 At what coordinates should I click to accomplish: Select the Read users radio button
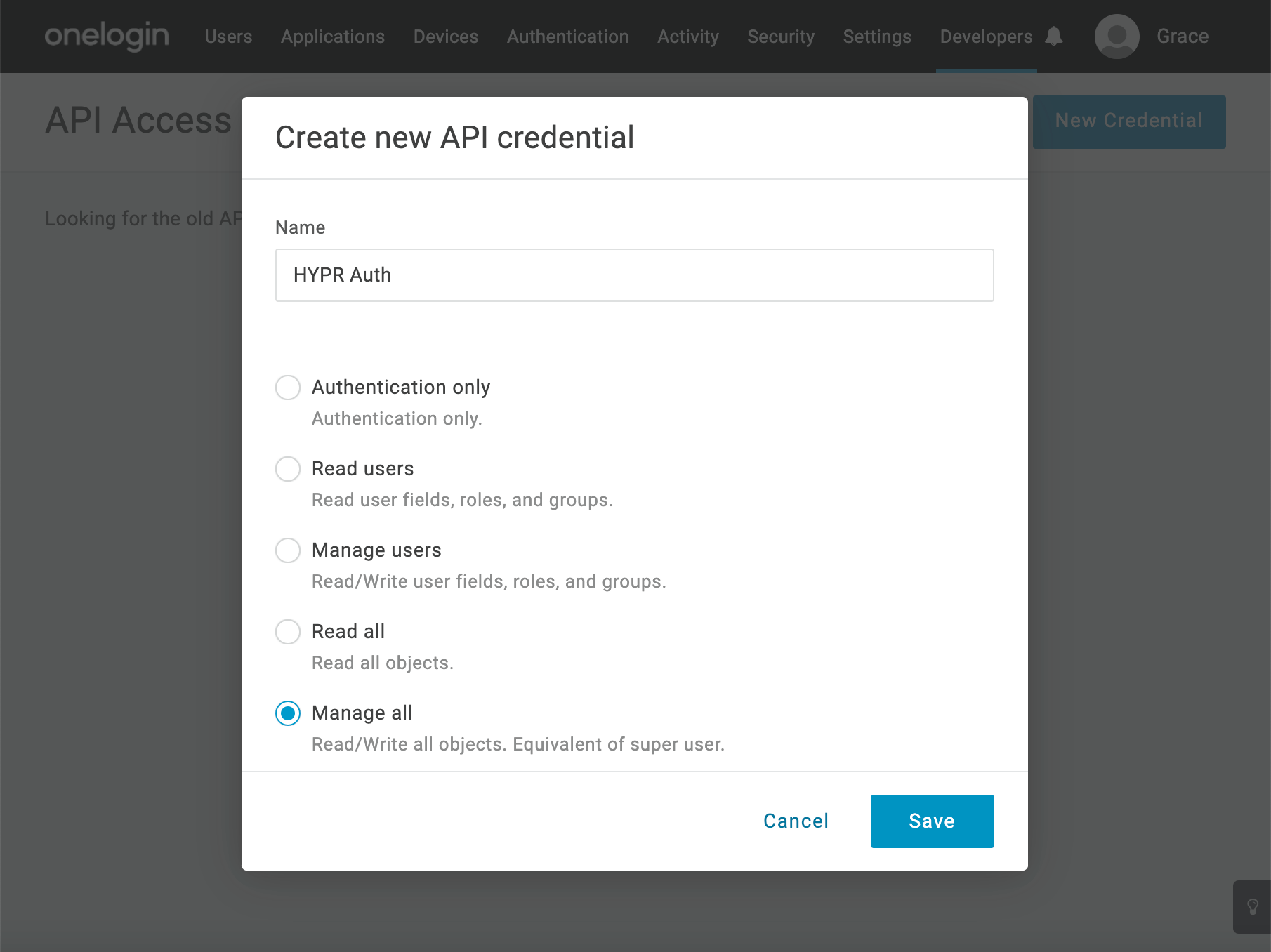(x=288, y=469)
